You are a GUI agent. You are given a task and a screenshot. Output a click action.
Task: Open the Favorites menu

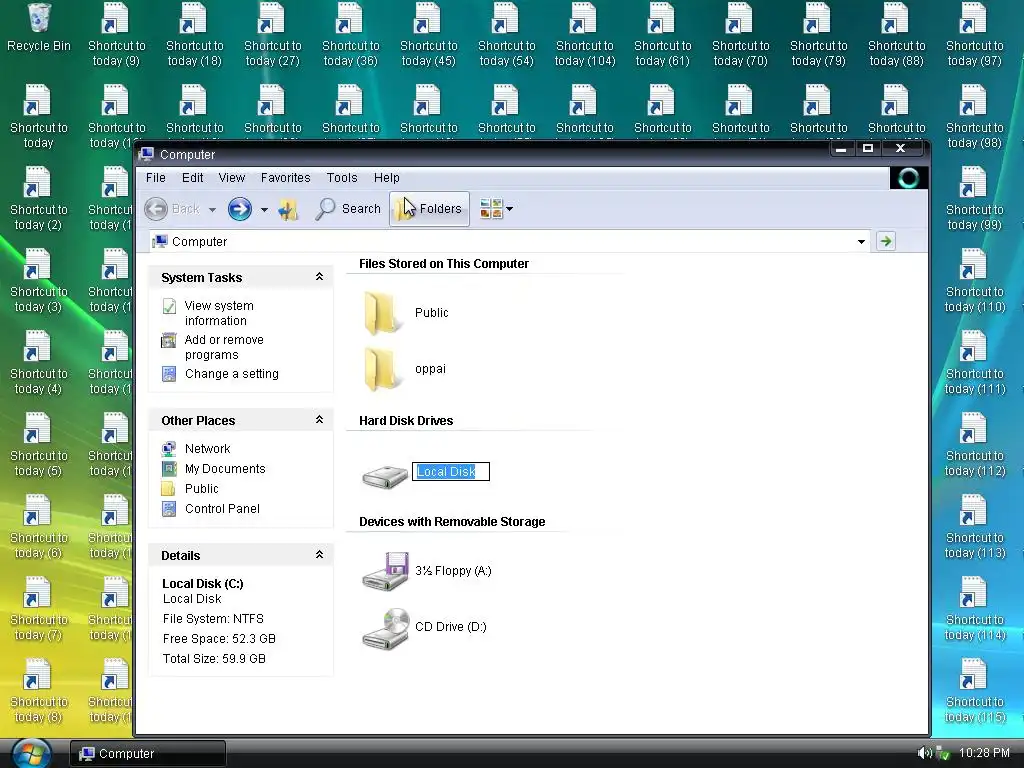coord(285,178)
